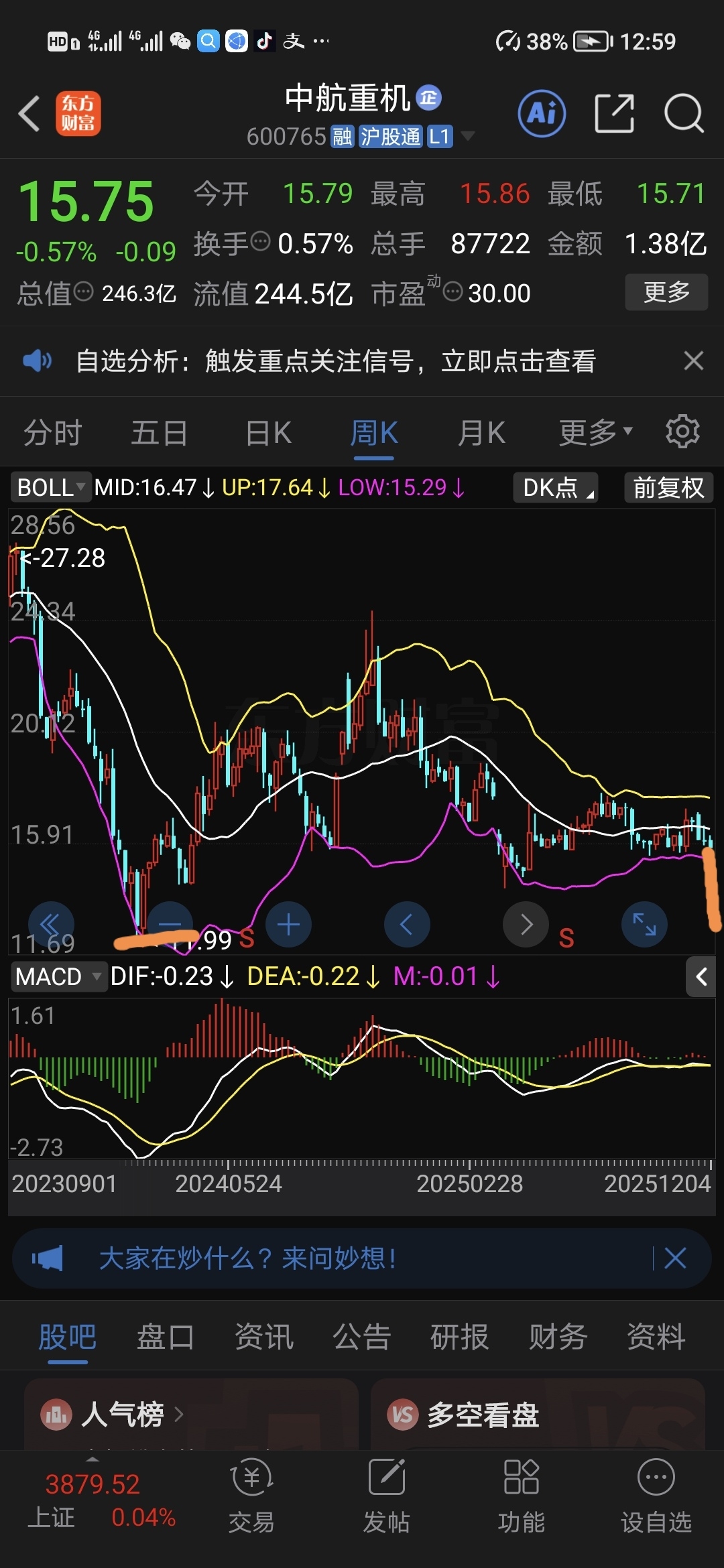The height and width of the screenshot is (1568, 724).
Task: Tap the 换手 info smiley icon
Action: 260,240
